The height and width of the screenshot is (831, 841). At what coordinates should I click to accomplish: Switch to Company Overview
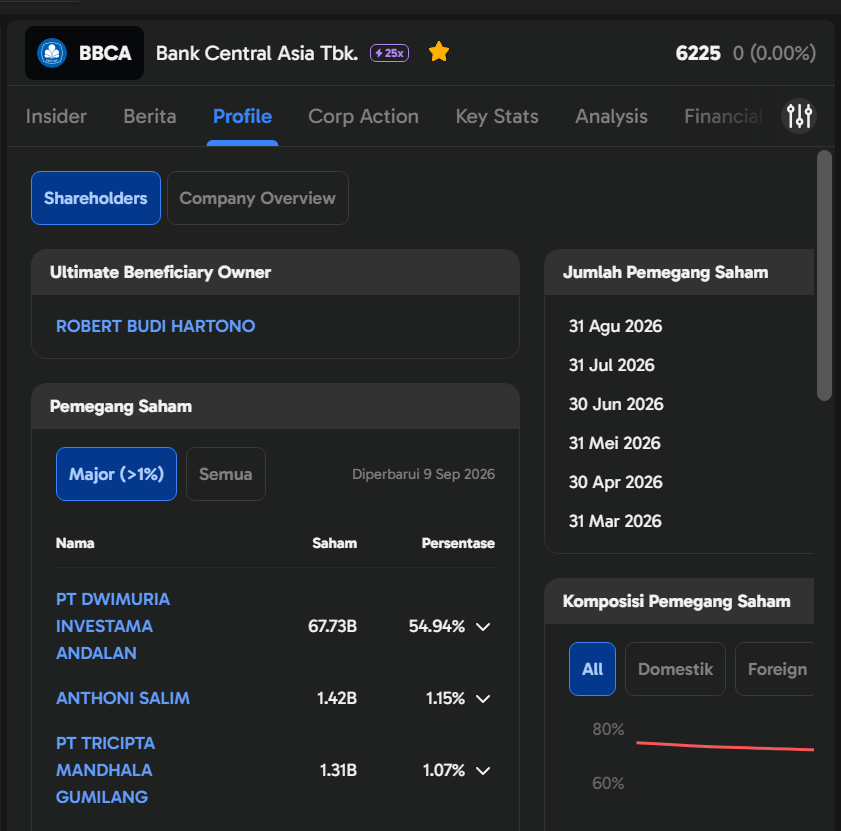tap(257, 198)
